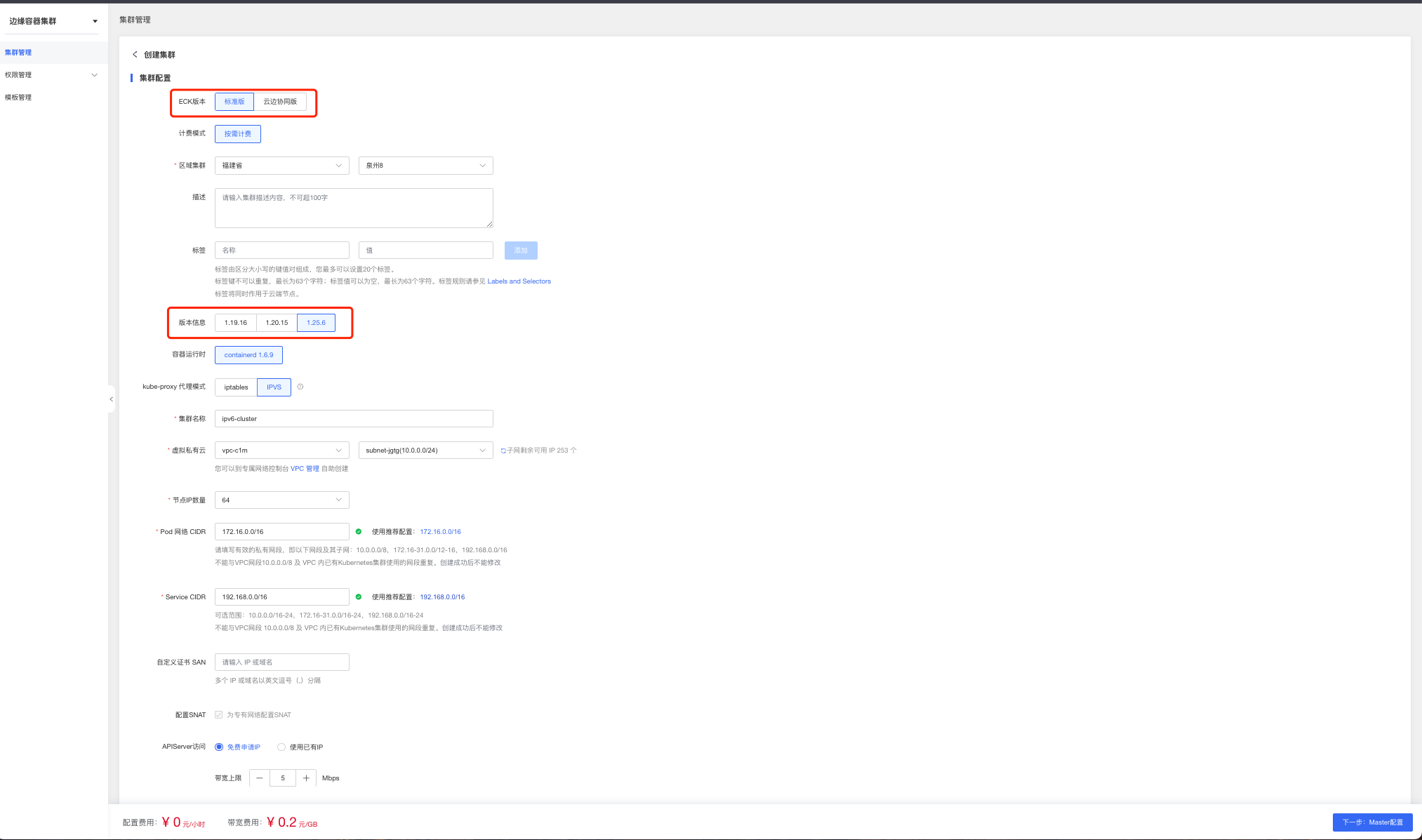Select containerd 1.6.9 runtime

click(248, 355)
